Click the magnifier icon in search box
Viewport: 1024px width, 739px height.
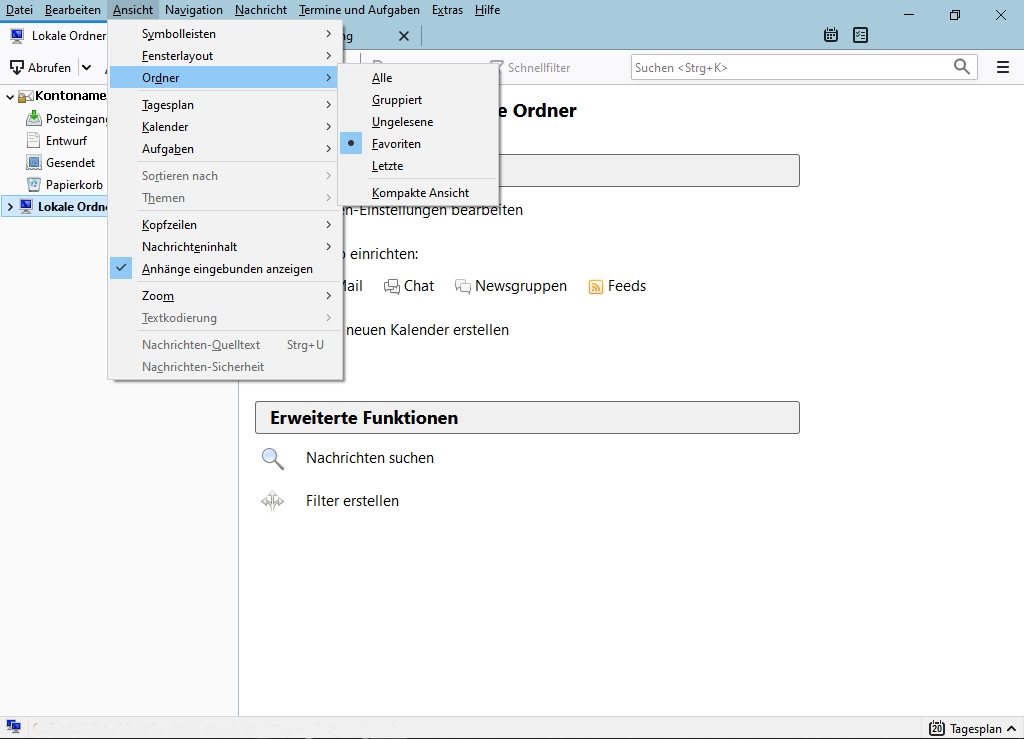[962, 67]
